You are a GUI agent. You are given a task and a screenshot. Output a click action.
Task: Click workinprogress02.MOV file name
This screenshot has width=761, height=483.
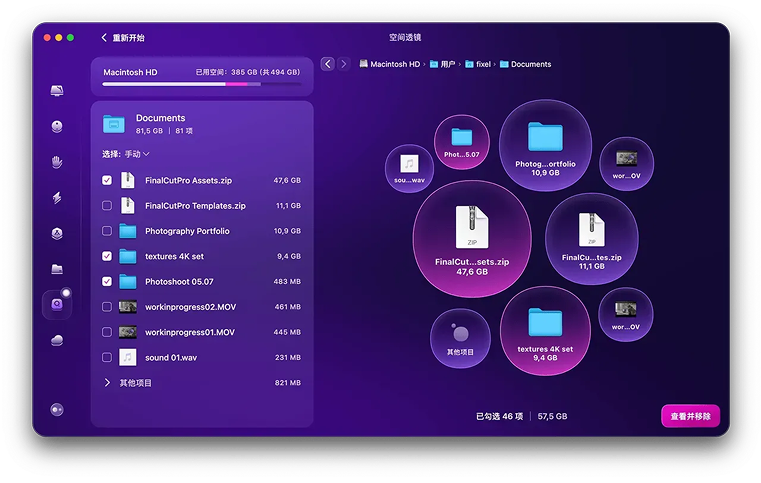click(190, 307)
